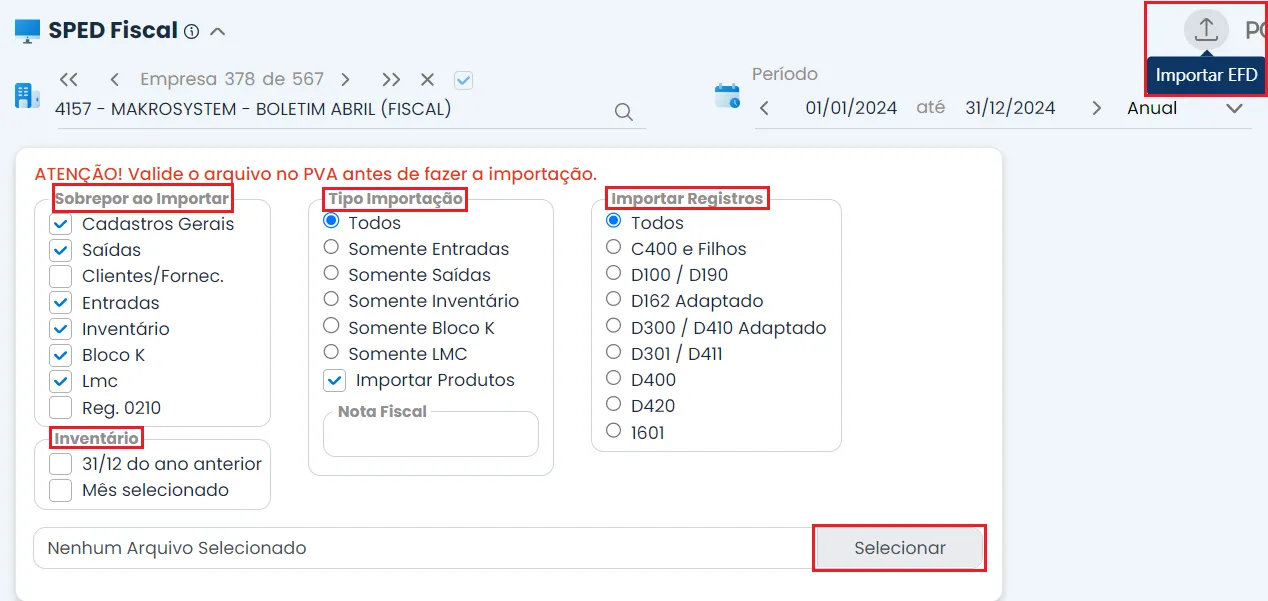Click the Nenhum Arquivo Selecionado field
1268x601 pixels.
pyautogui.click(x=425, y=548)
